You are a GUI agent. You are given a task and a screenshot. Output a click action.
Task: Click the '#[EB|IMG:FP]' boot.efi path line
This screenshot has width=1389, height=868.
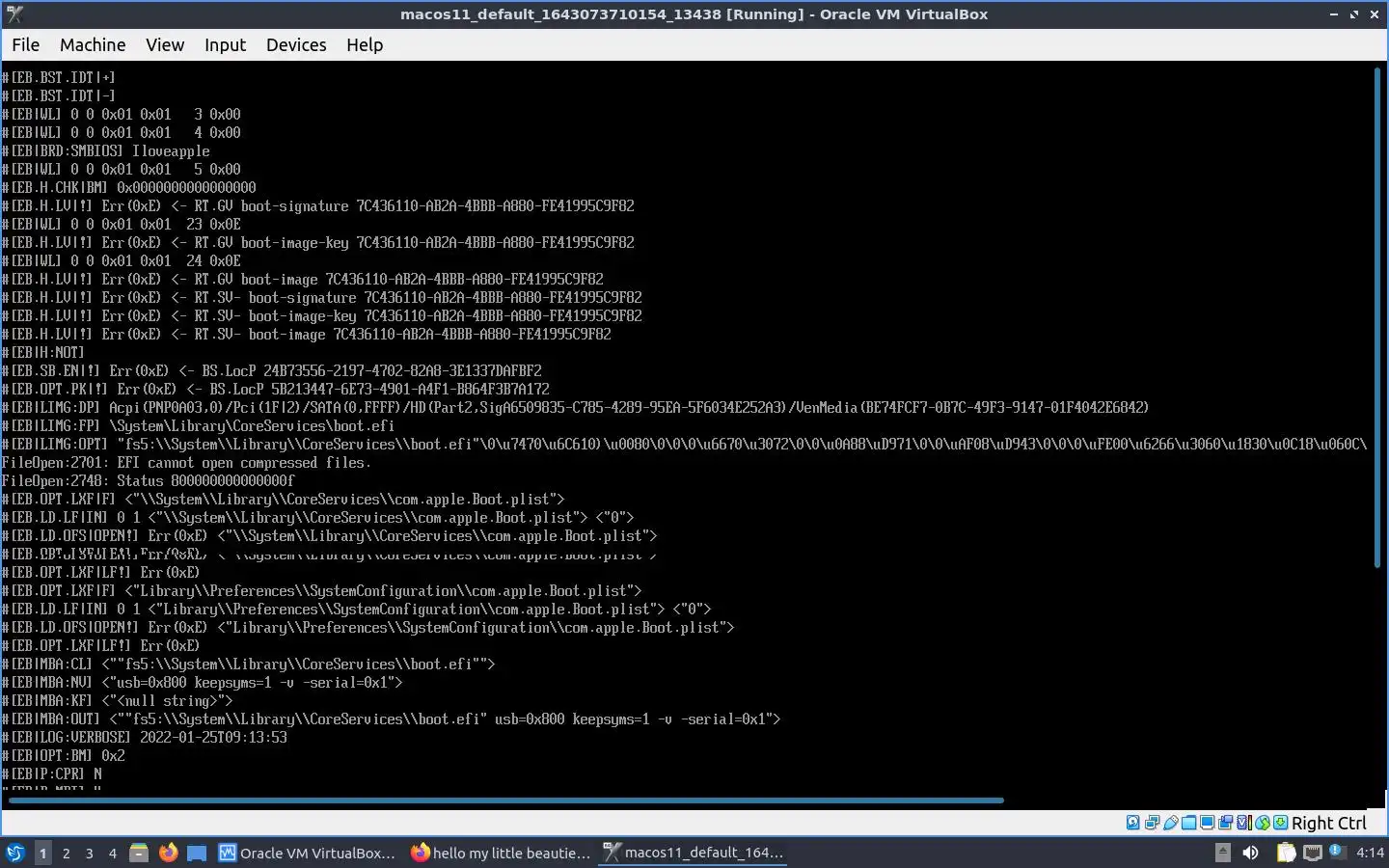tap(199, 425)
